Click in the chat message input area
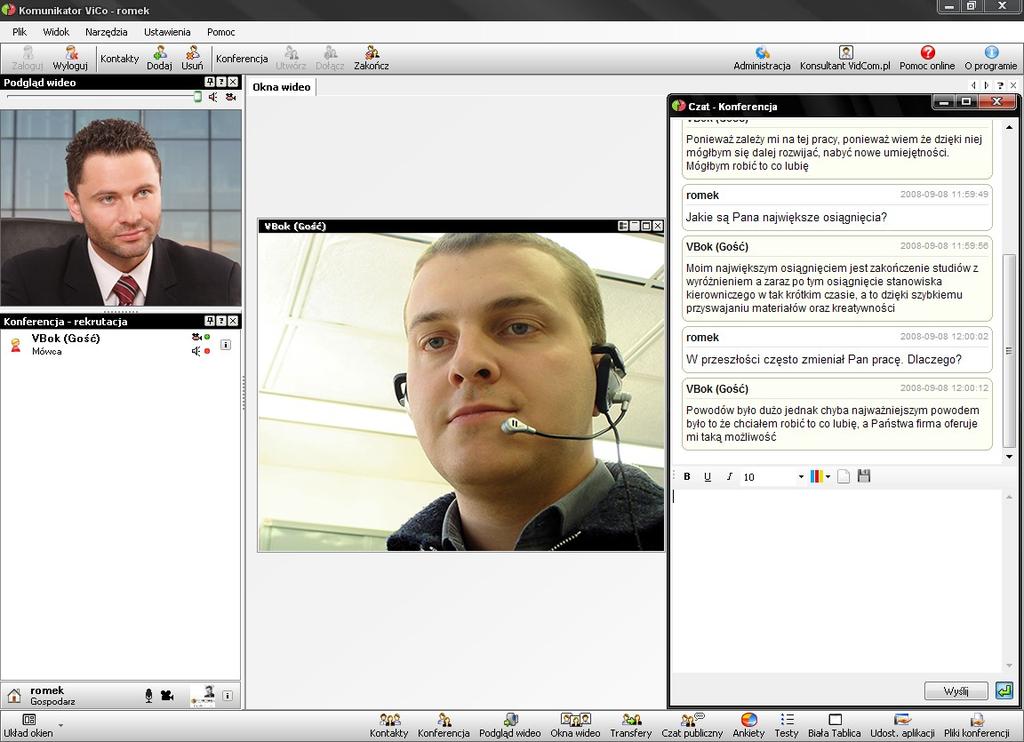 [837, 581]
